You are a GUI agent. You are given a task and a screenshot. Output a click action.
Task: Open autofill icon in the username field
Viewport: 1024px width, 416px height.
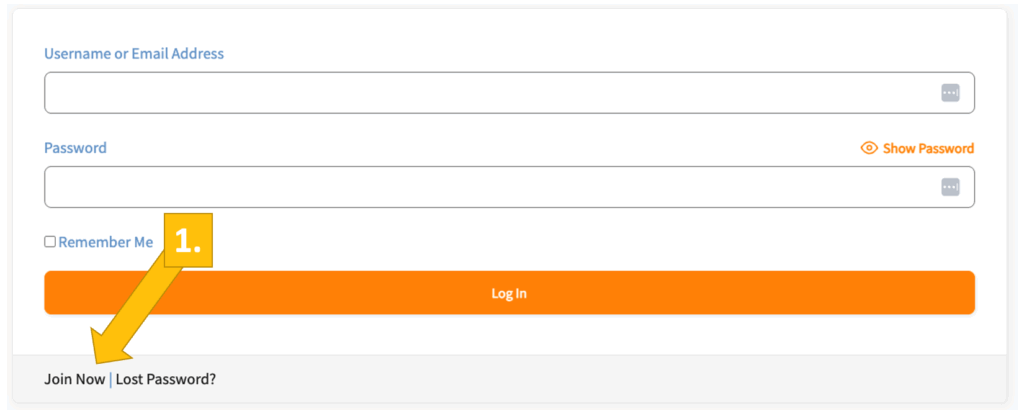950,93
